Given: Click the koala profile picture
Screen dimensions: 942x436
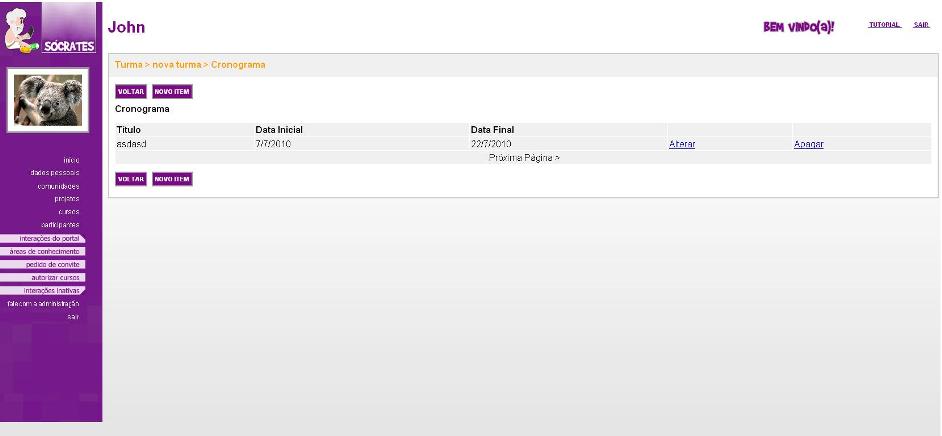Looking at the screenshot, I should point(50,100).
